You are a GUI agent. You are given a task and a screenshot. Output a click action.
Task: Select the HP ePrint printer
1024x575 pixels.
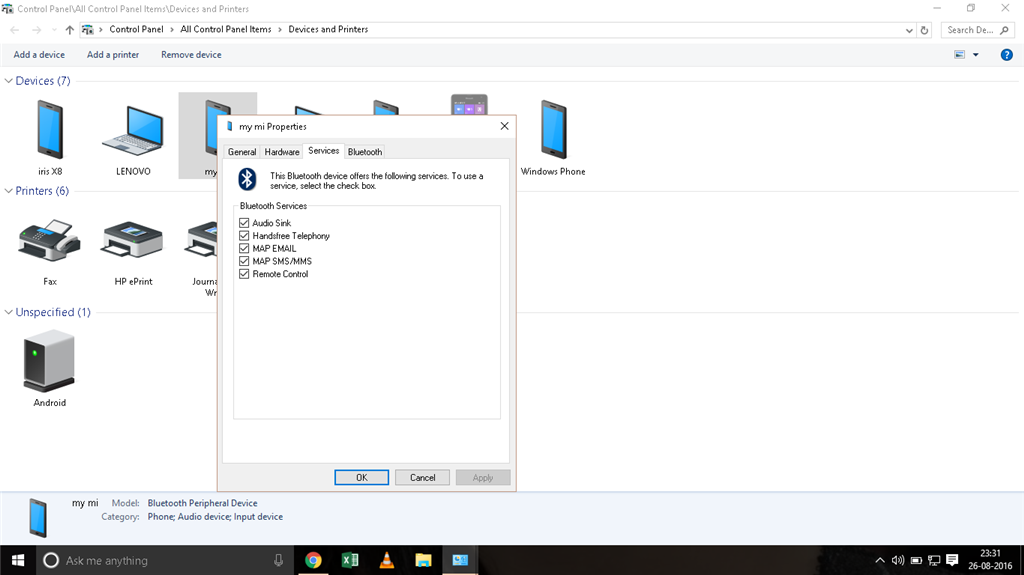tap(133, 252)
